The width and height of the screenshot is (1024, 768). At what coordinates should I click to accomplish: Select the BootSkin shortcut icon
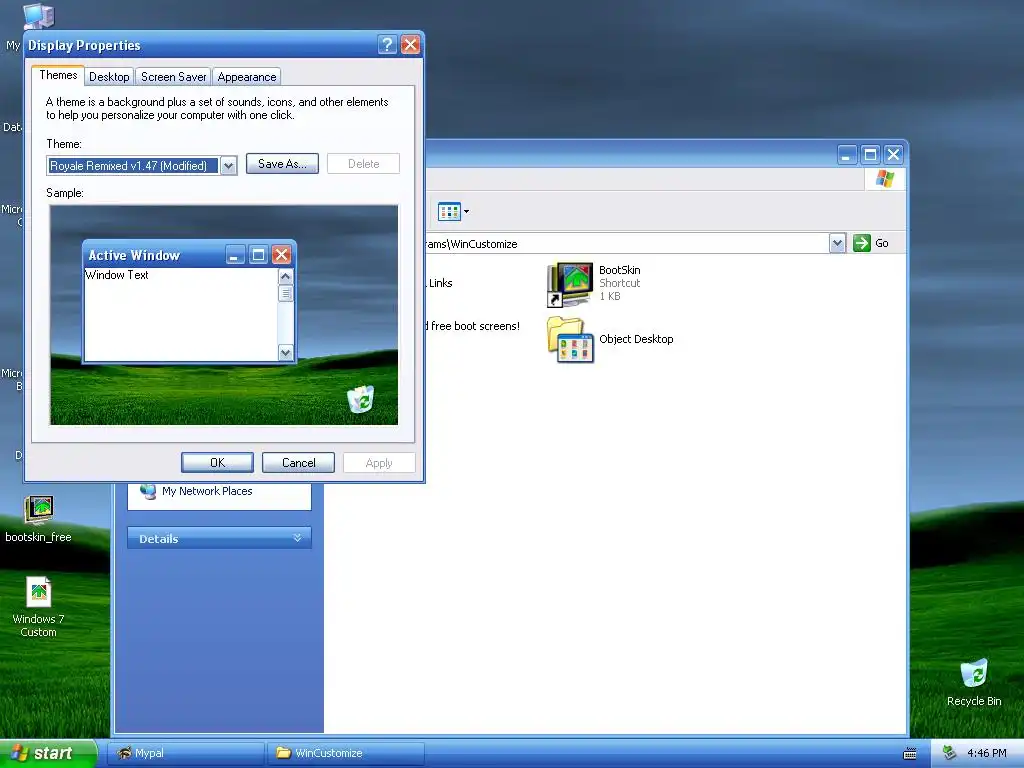point(570,283)
